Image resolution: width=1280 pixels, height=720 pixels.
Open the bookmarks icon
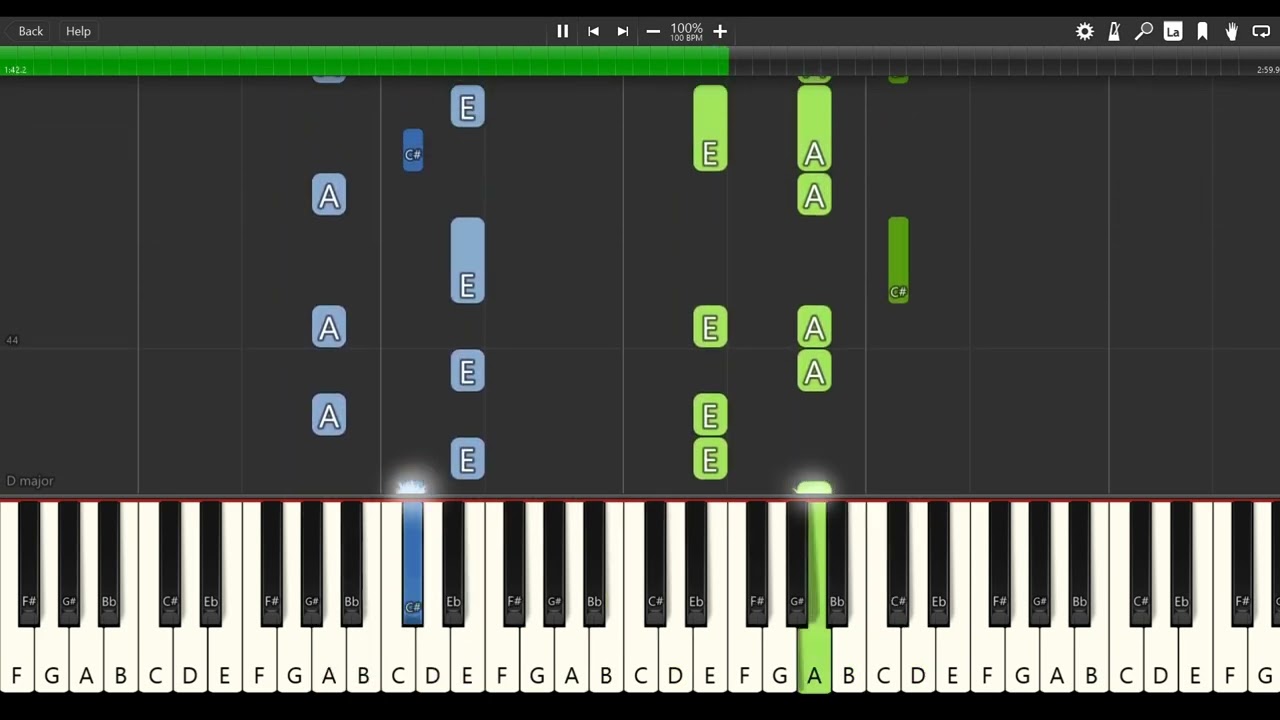[1203, 31]
